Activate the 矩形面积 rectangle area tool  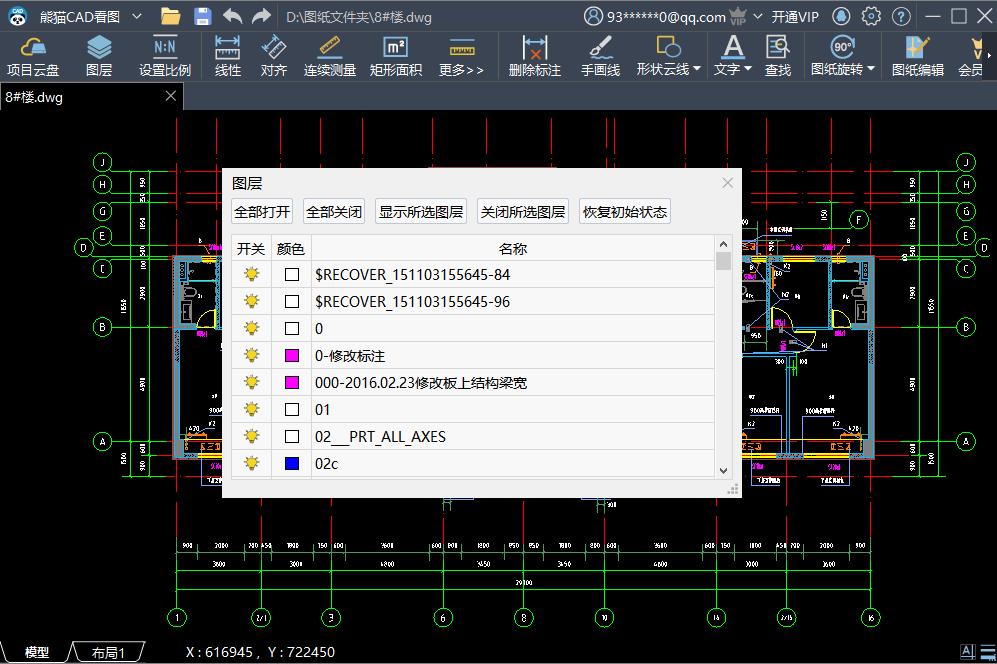point(396,54)
